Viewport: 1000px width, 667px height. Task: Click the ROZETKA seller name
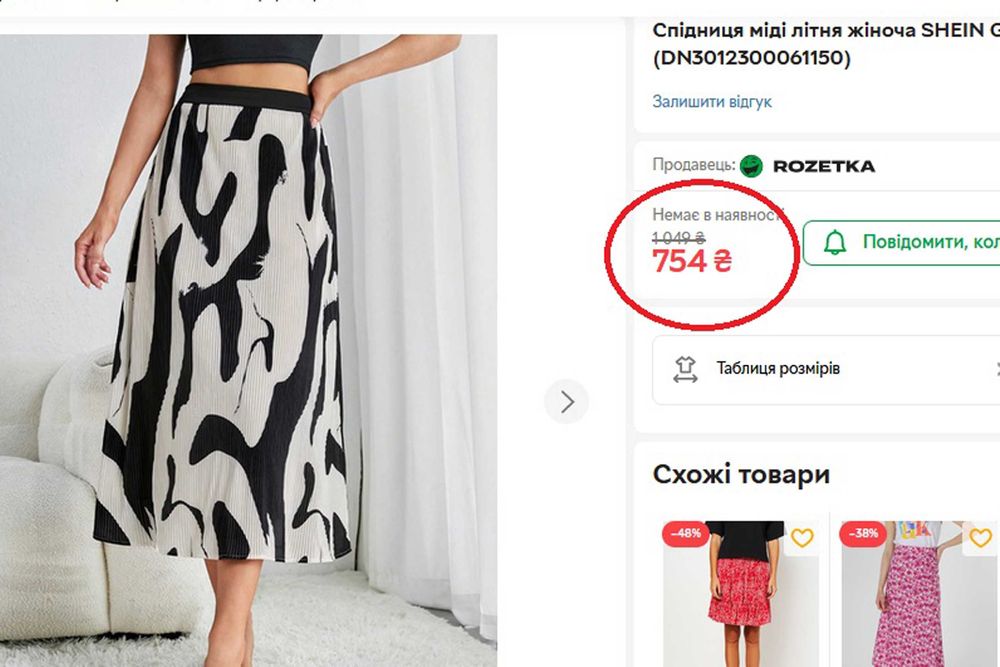click(x=824, y=166)
